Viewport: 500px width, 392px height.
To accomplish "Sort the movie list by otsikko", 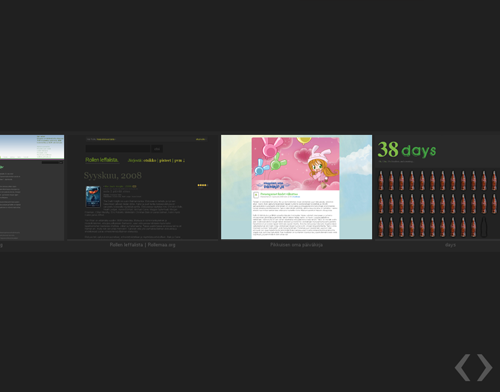I will tap(150, 160).
